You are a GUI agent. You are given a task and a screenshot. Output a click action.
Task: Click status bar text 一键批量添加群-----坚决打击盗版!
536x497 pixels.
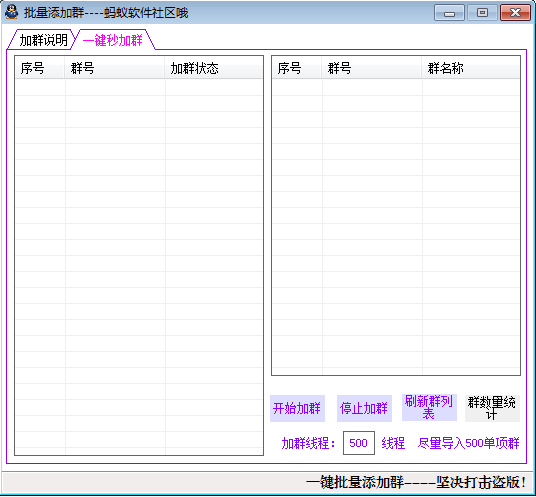click(x=416, y=482)
